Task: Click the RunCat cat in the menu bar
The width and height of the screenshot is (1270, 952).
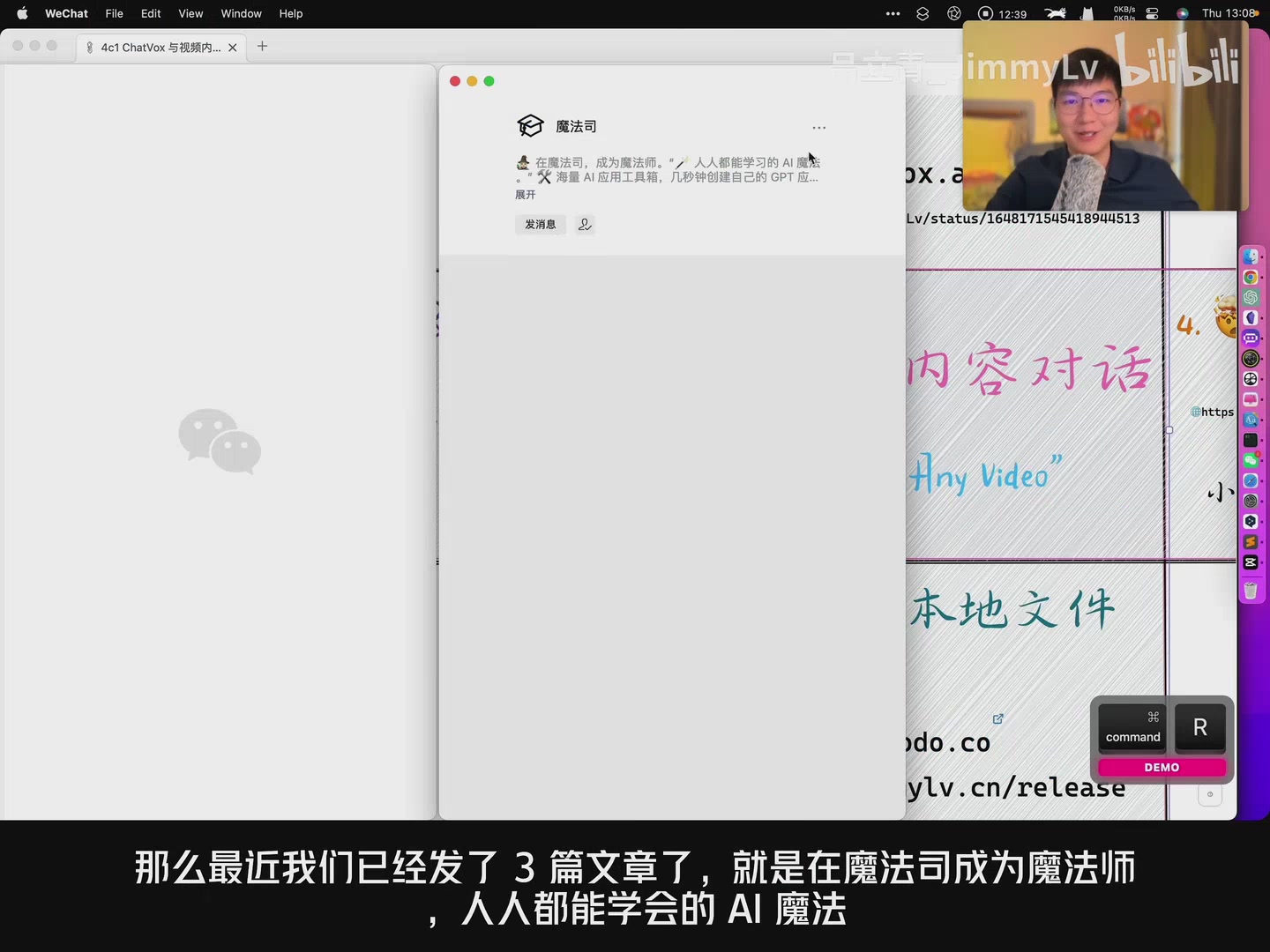Action: click(1055, 13)
